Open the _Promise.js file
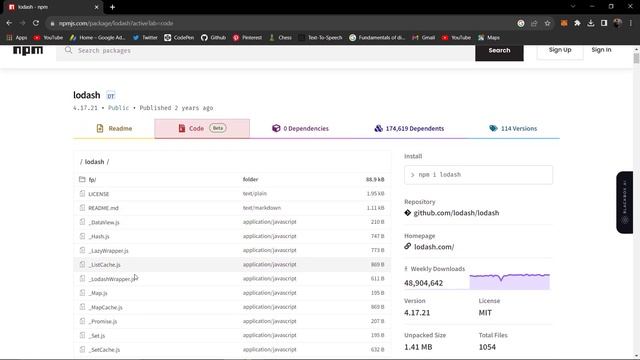This screenshot has width=640, height=360. (102, 321)
